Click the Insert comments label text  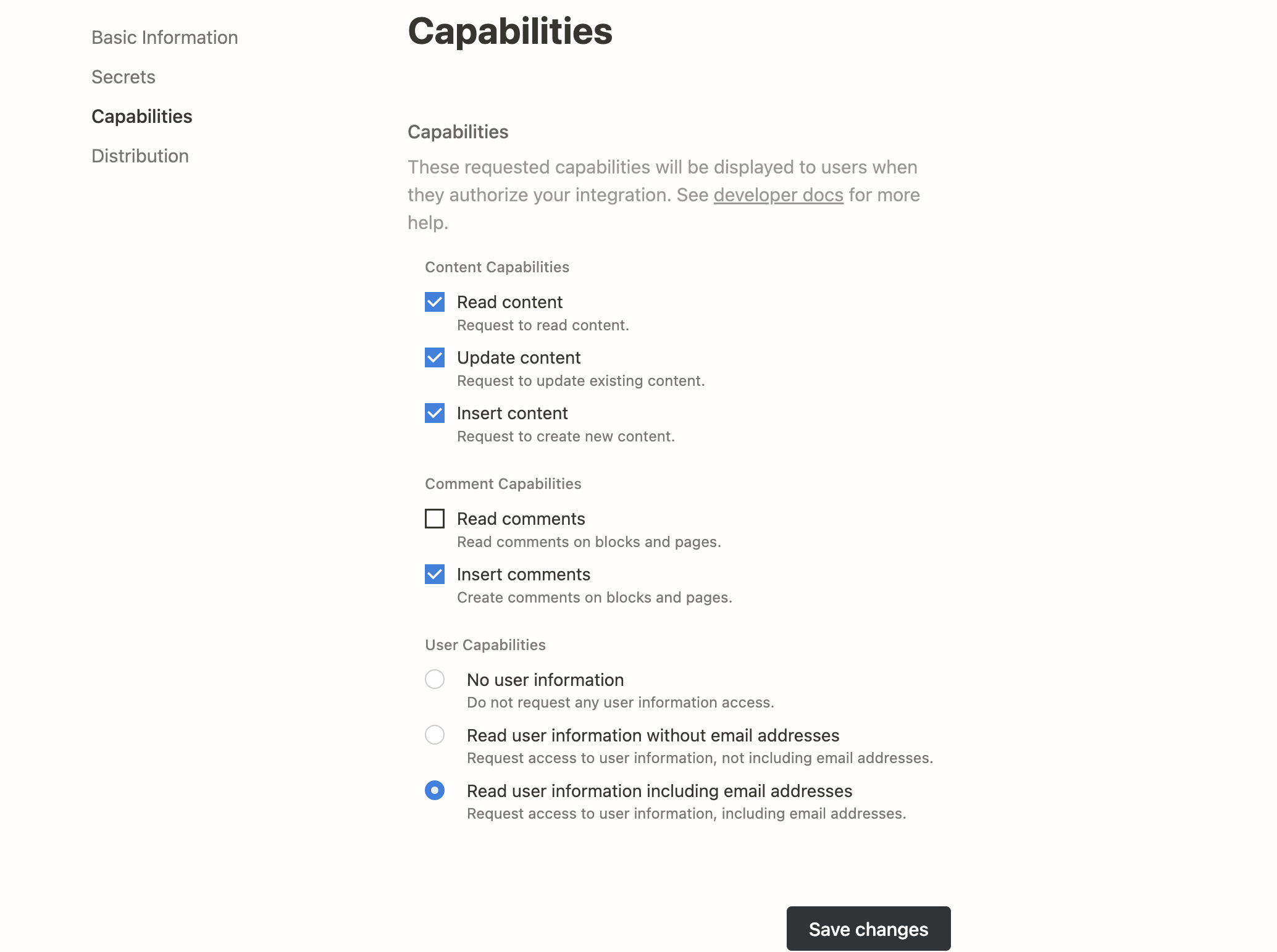(523, 574)
